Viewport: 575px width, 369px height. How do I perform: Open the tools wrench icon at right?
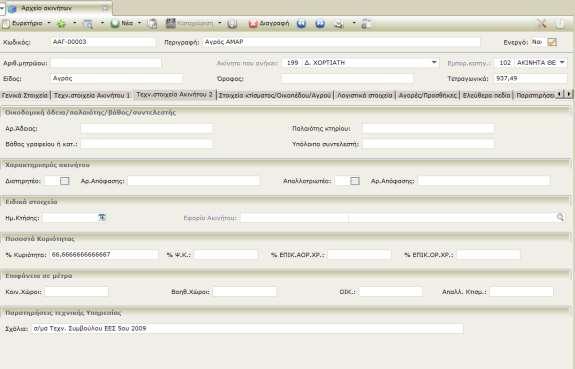pos(542,24)
